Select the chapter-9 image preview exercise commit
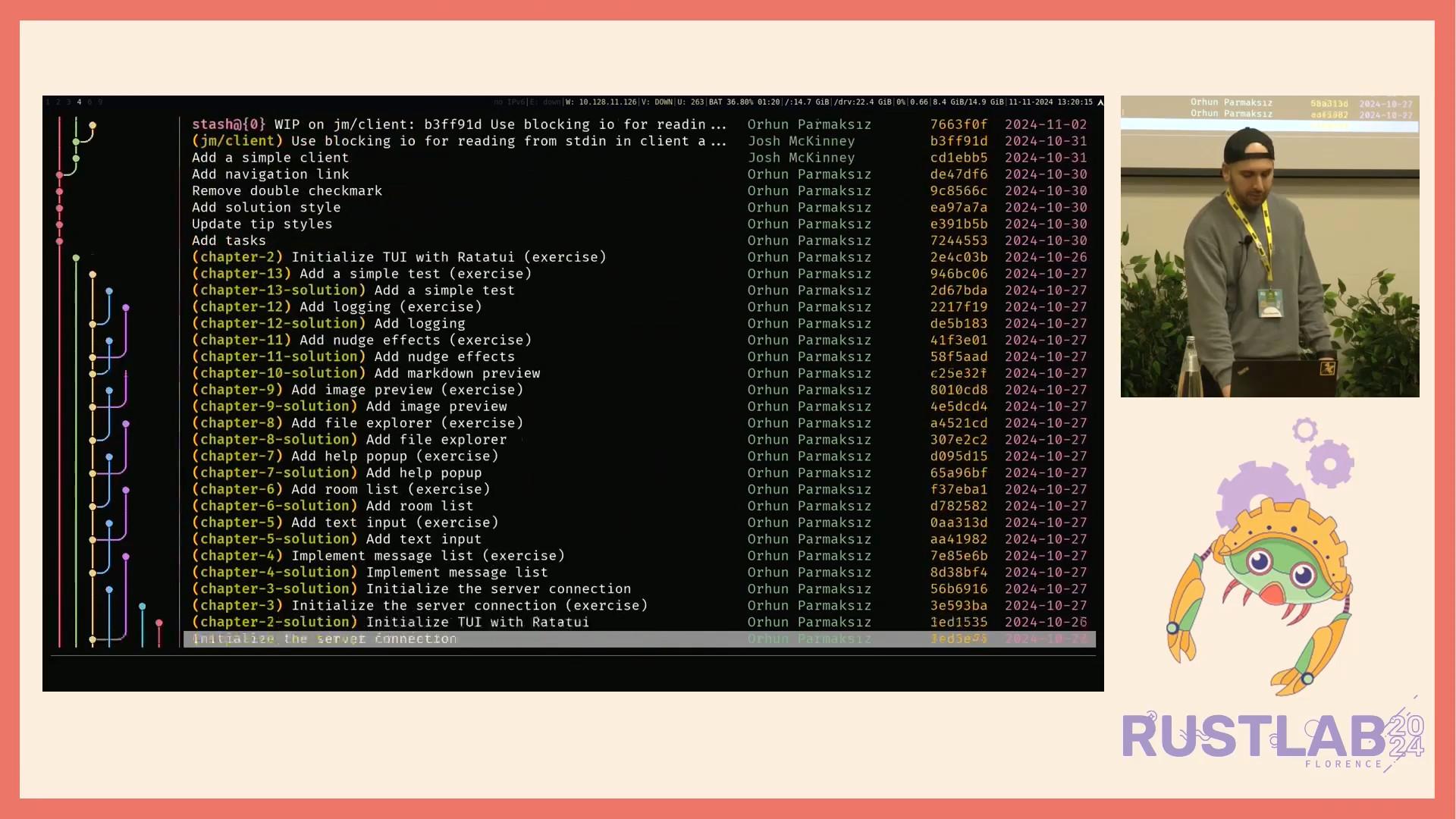 (x=639, y=390)
